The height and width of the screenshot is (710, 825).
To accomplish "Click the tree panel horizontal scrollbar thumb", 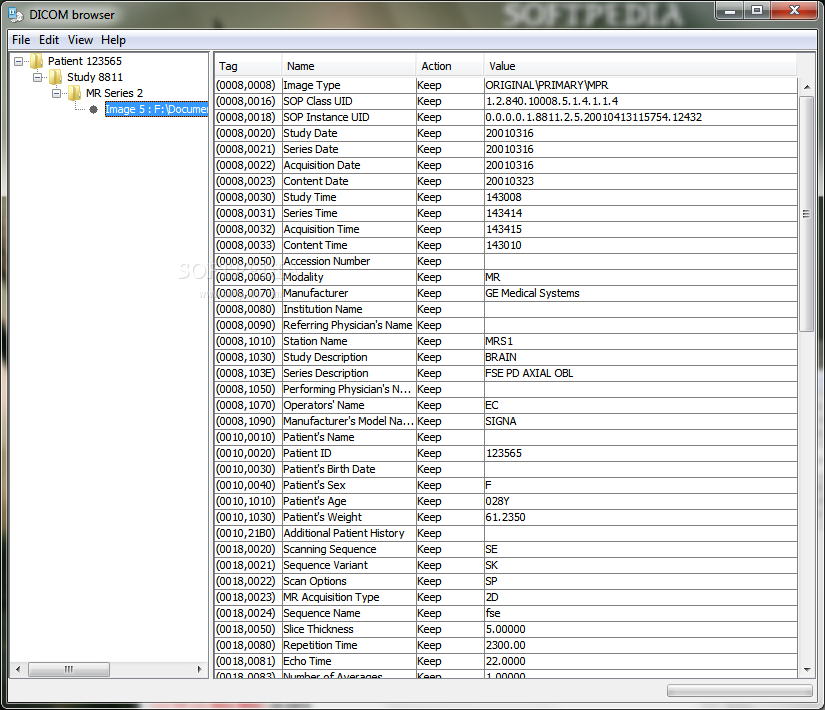I will (x=69, y=669).
